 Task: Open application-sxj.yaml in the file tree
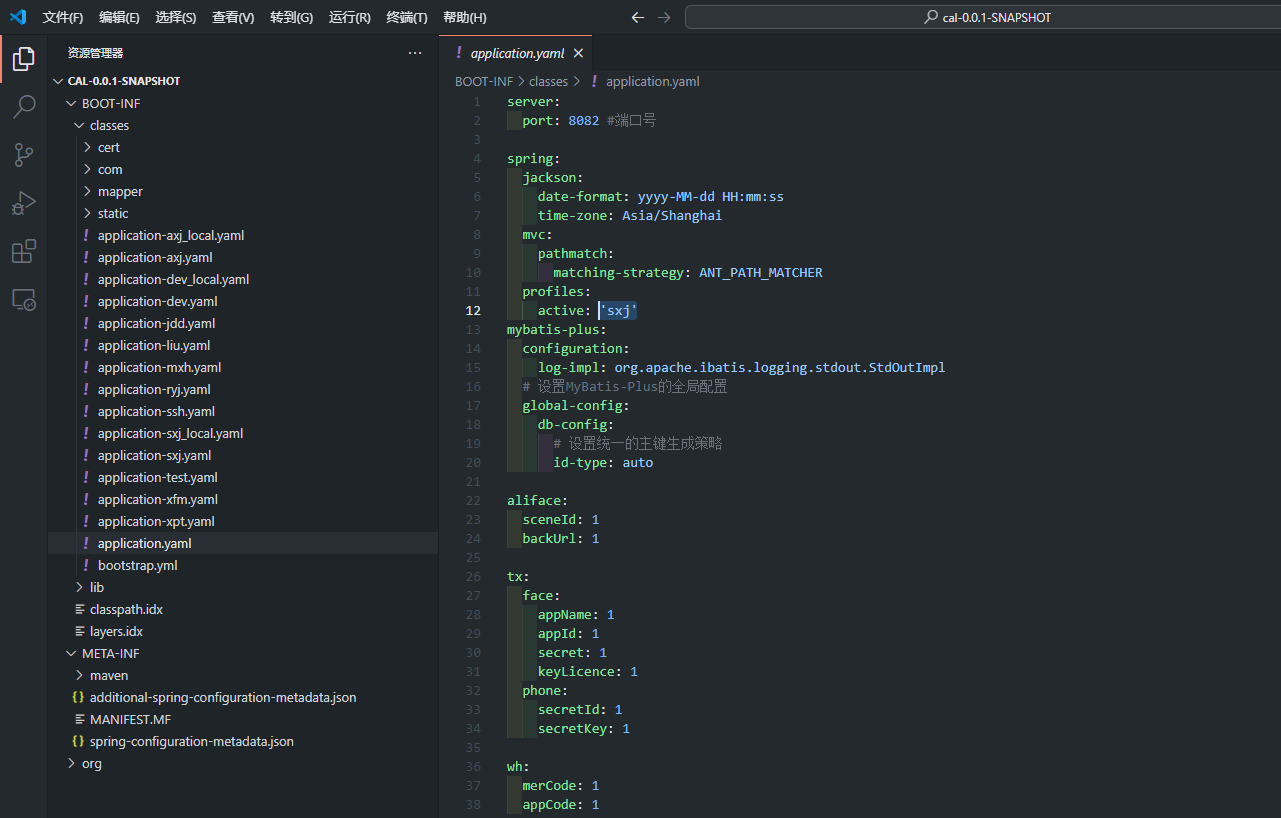coord(154,455)
